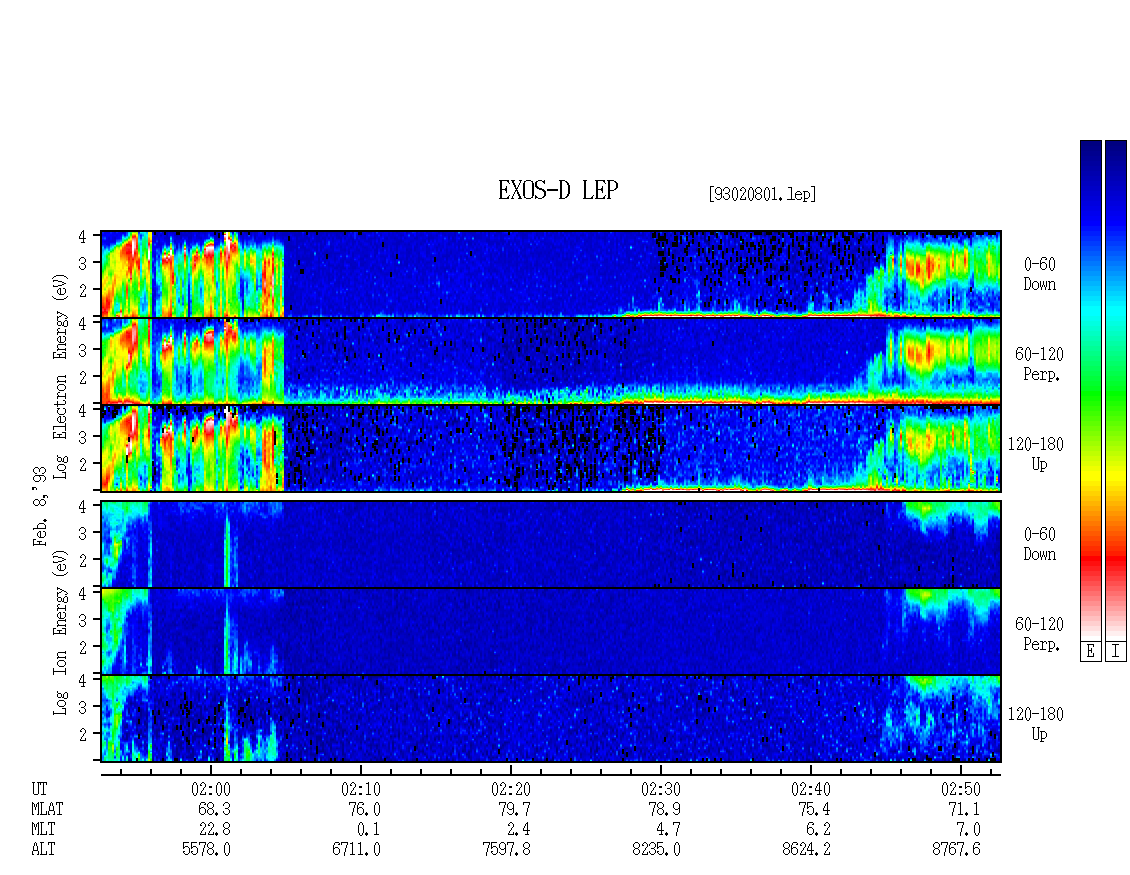
Task: Click ALT value 8235.0
Action: click(x=656, y=850)
